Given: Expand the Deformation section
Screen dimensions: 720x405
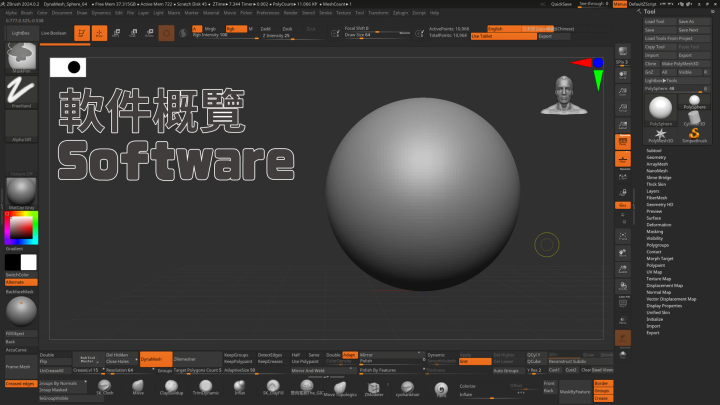Looking at the screenshot, I should click(x=659, y=224).
